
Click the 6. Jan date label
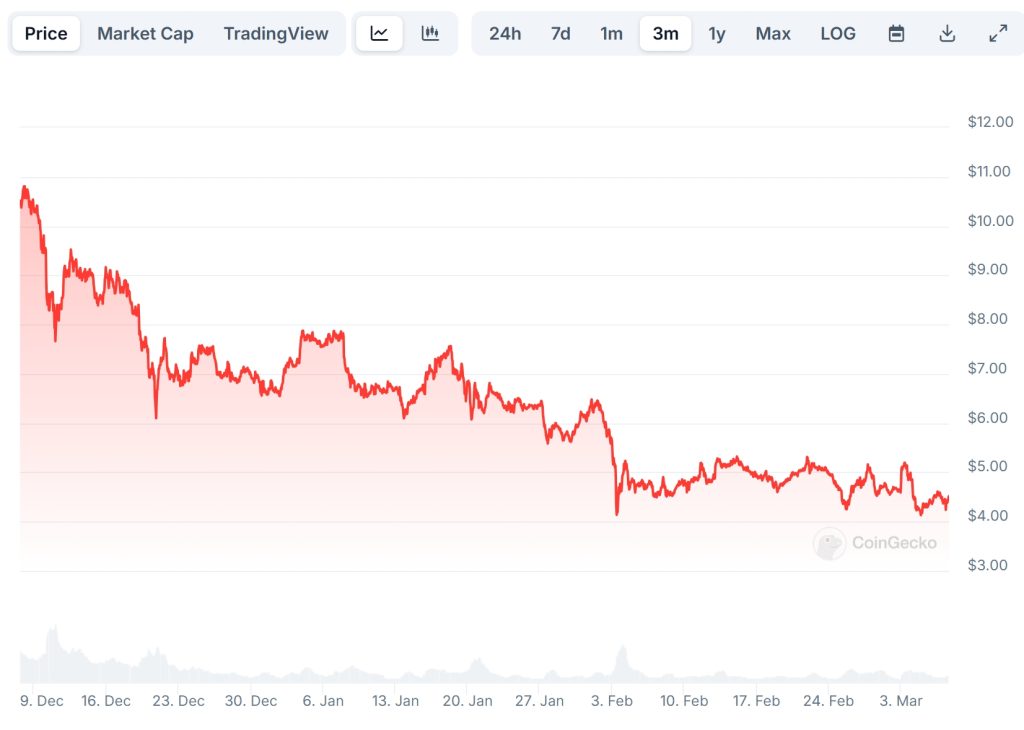point(323,701)
